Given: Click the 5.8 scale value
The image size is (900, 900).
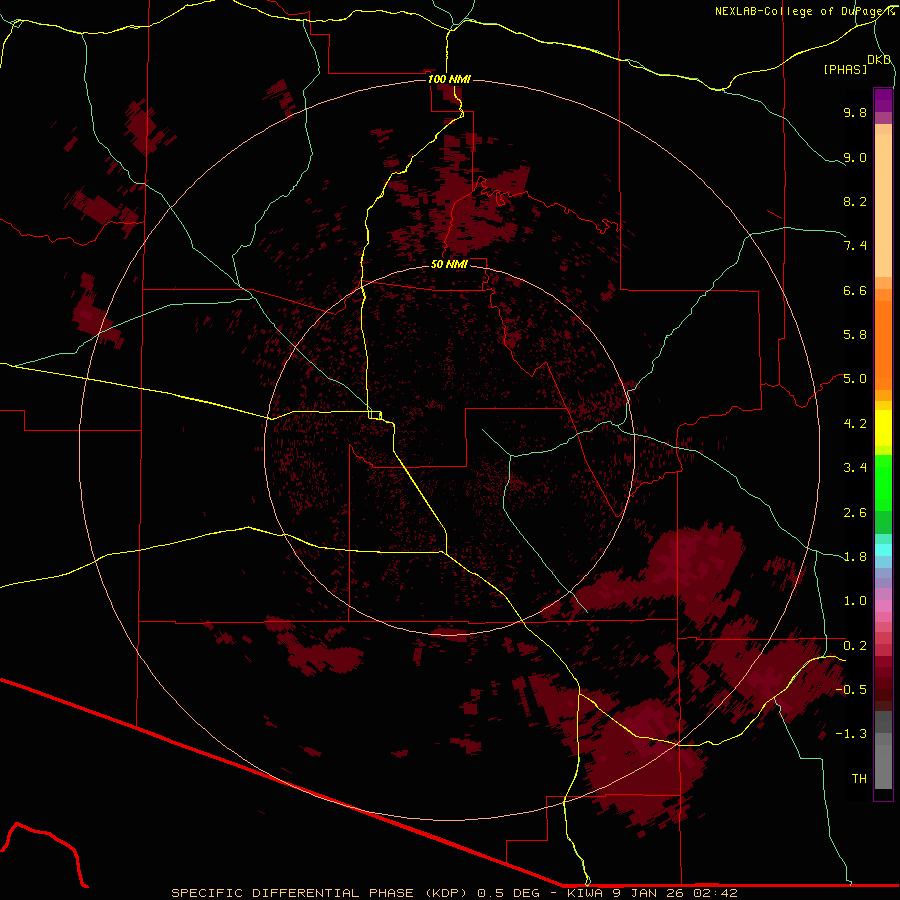Looking at the screenshot, I should [855, 335].
